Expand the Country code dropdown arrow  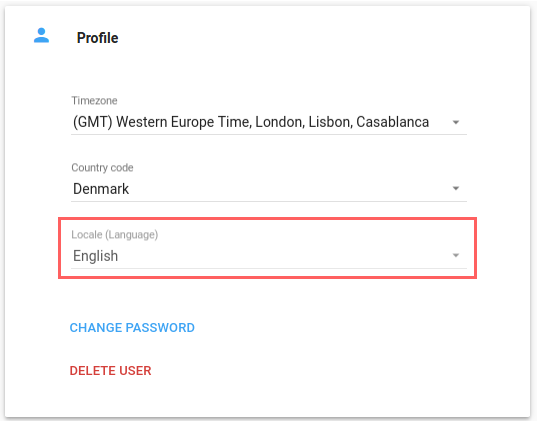click(455, 188)
